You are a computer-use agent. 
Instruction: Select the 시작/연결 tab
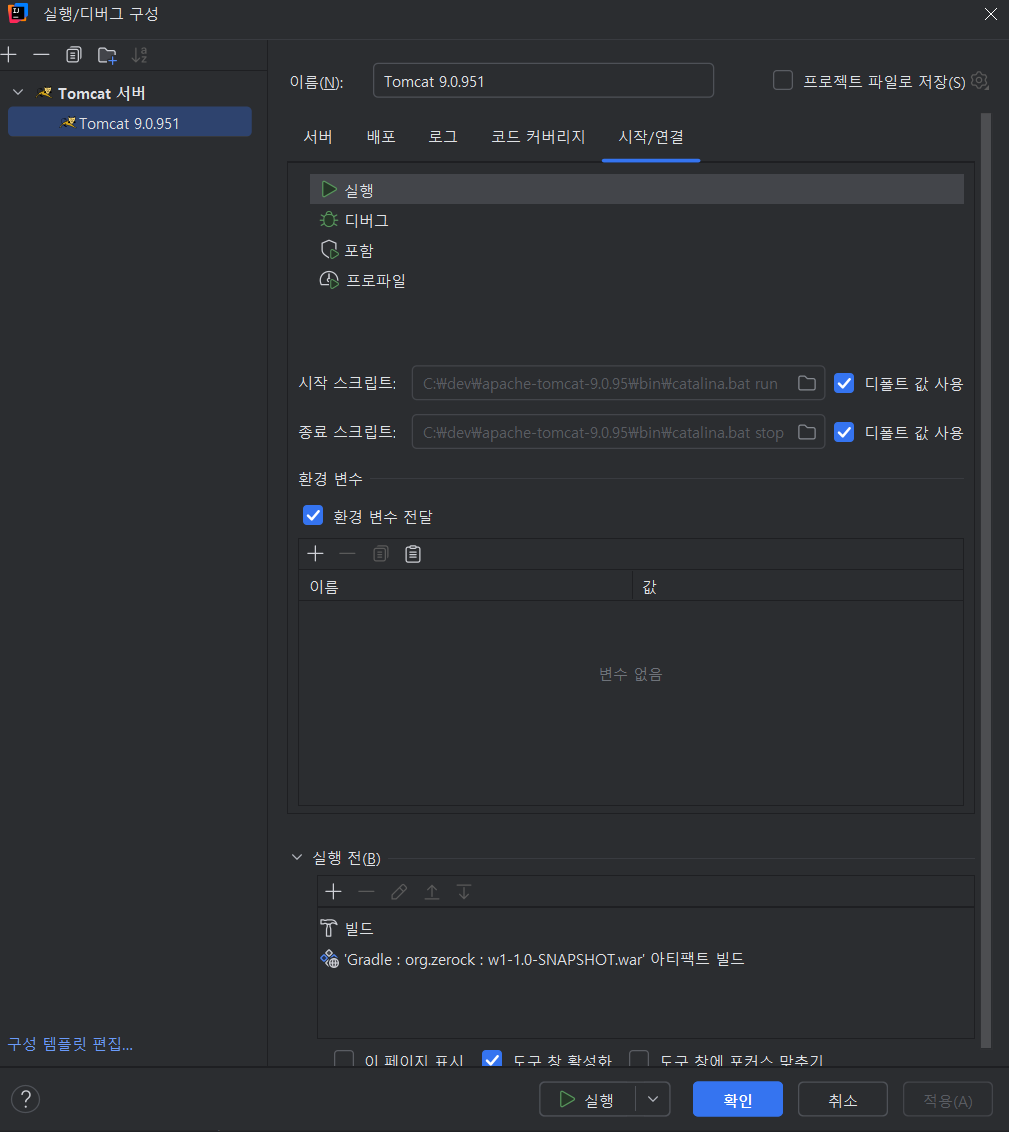[651, 136]
